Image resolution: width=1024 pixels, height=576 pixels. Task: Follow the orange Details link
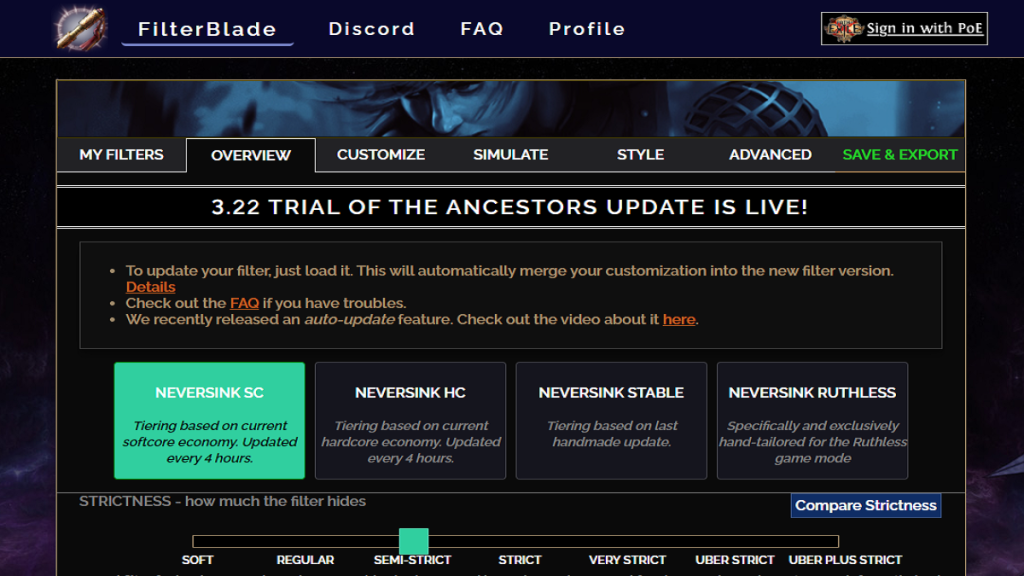[150, 287]
